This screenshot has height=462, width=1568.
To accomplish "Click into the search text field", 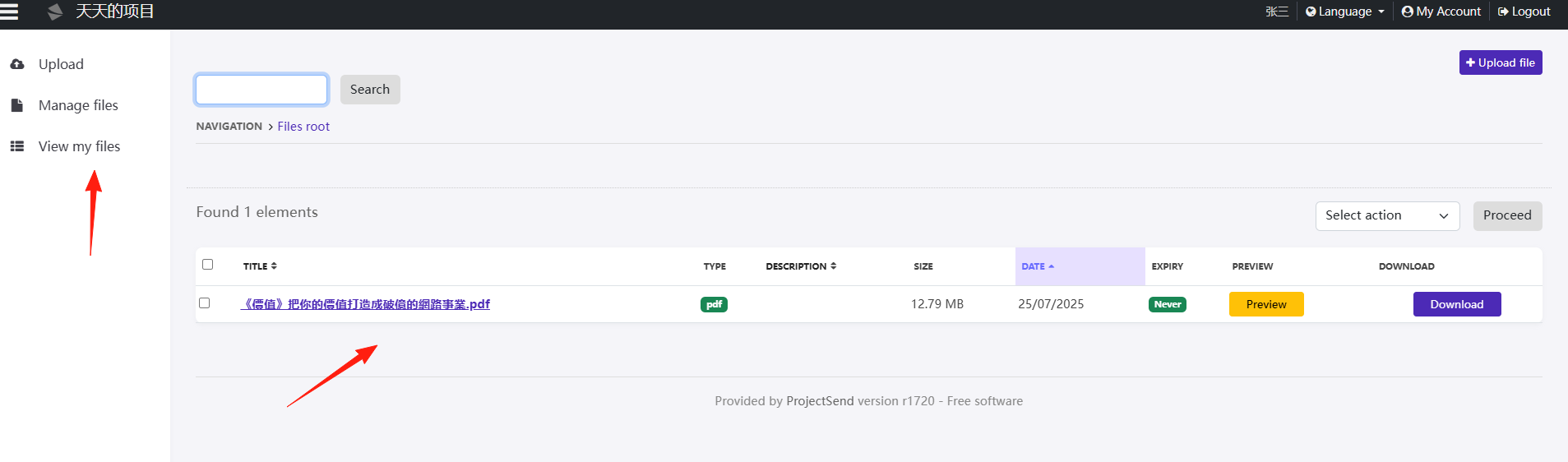I will tap(261, 90).
